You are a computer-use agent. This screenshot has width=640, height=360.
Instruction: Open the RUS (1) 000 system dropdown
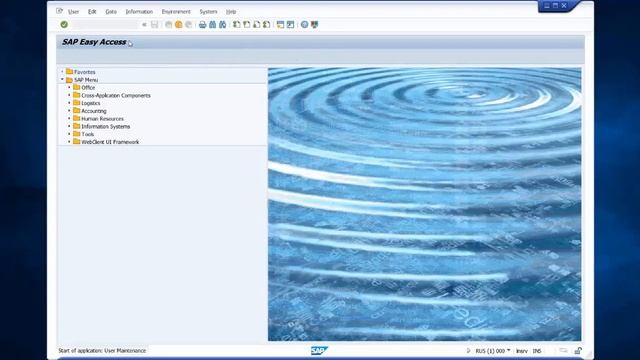493,351
